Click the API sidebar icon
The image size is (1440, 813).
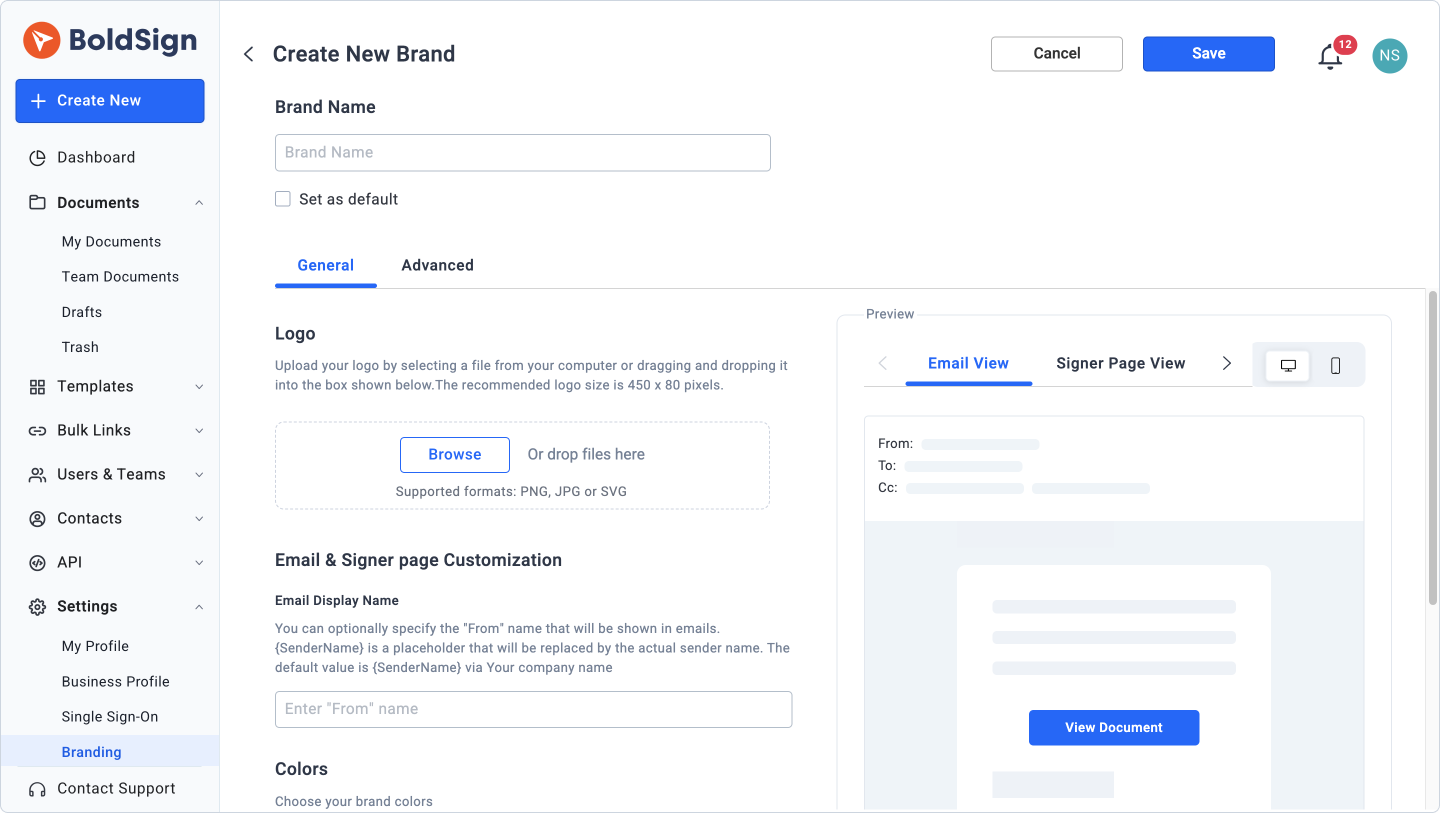(x=37, y=562)
